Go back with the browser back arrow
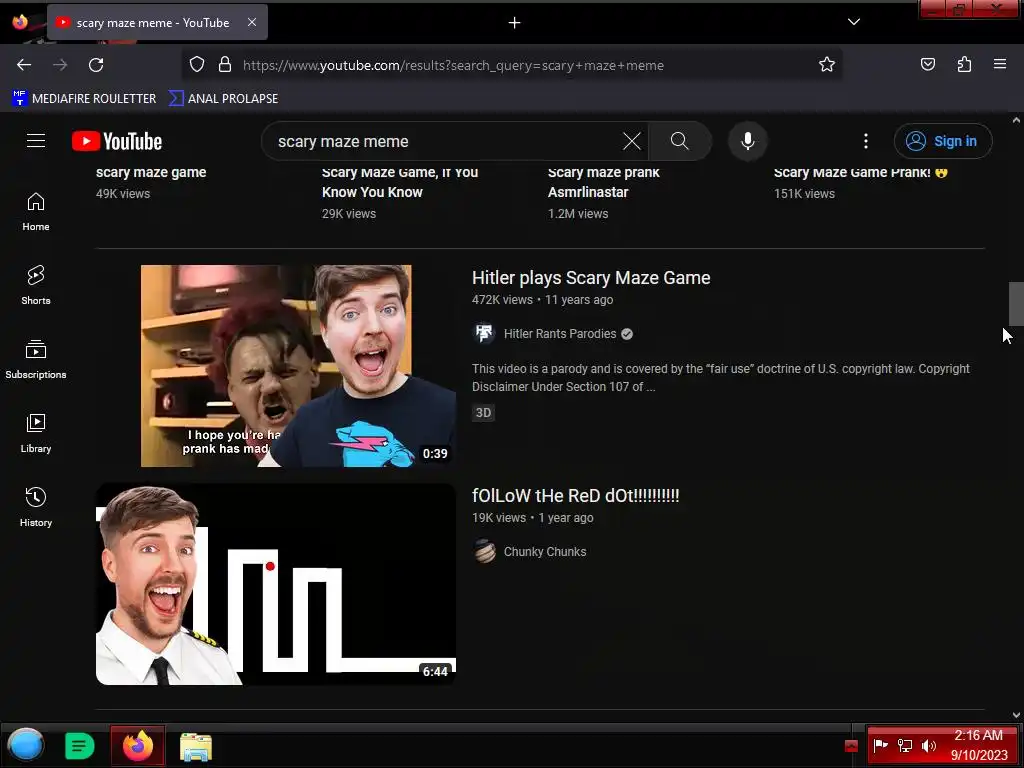Viewport: 1024px width, 768px height. coord(24,65)
